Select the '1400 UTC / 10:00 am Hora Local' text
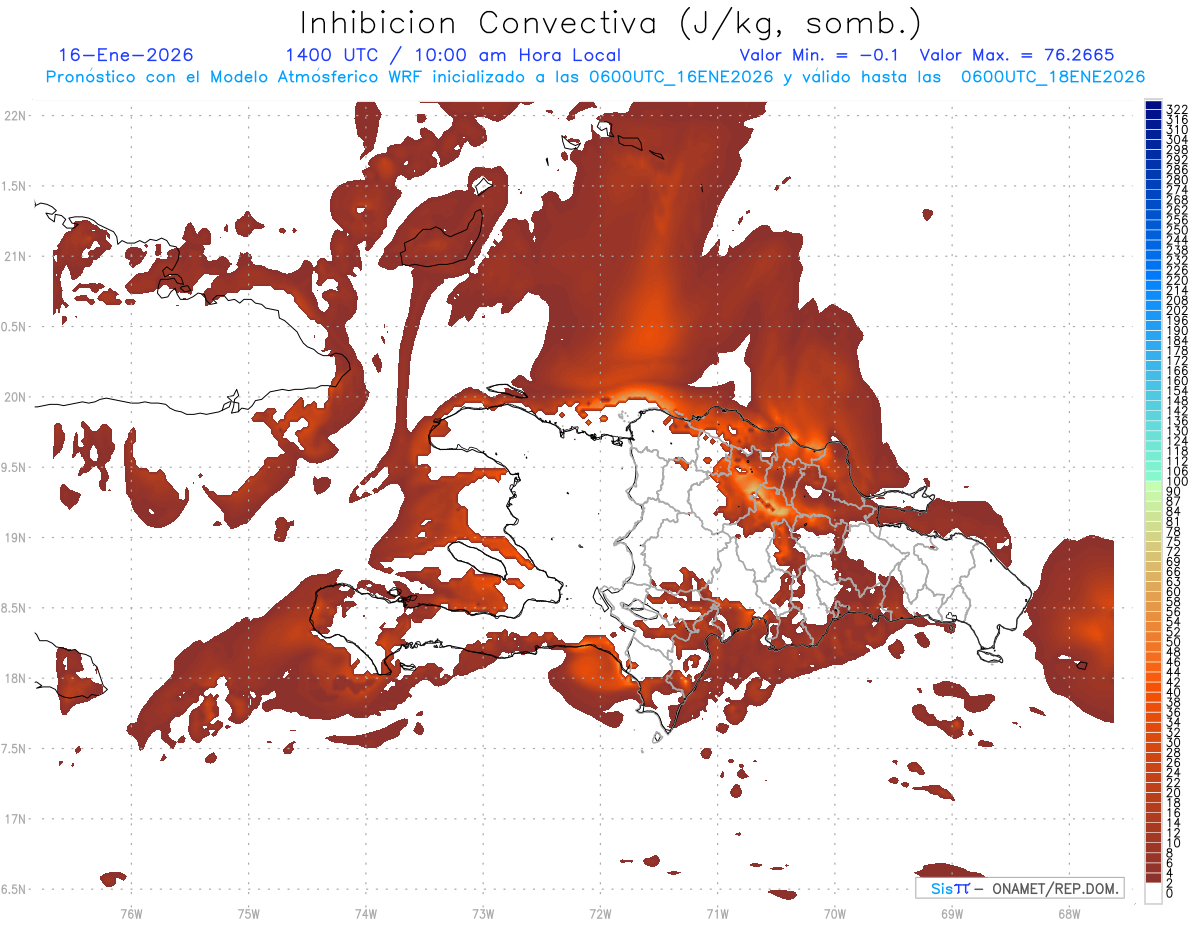The height and width of the screenshot is (927, 1200). (453, 55)
